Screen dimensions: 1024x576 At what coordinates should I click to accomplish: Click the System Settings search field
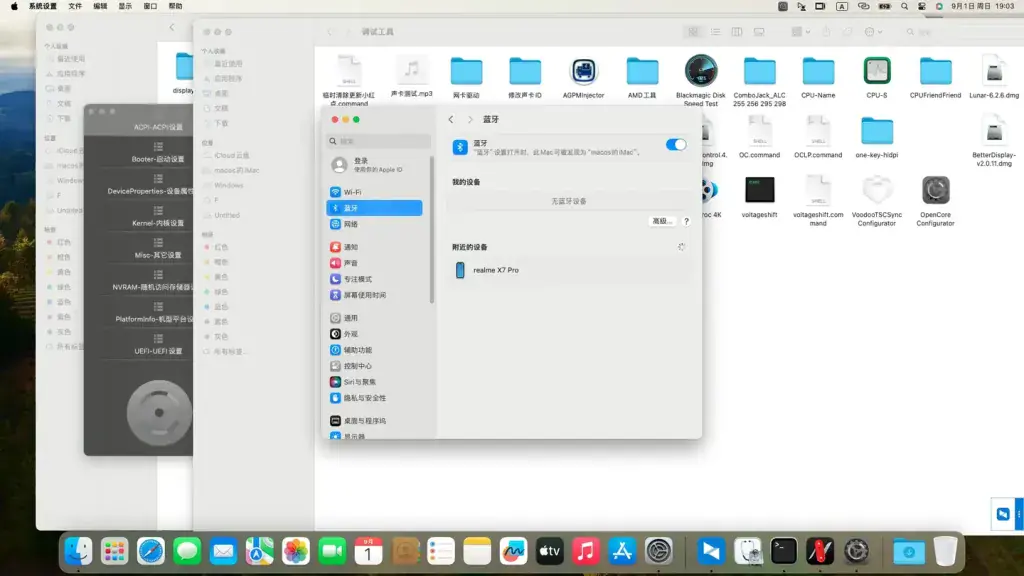(379, 141)
